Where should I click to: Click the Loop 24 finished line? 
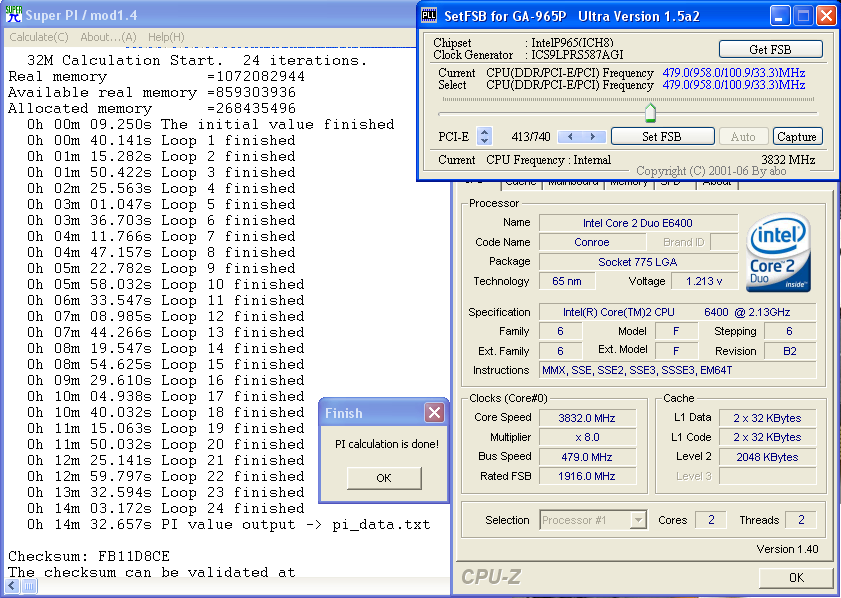click(x=166, y=508)
